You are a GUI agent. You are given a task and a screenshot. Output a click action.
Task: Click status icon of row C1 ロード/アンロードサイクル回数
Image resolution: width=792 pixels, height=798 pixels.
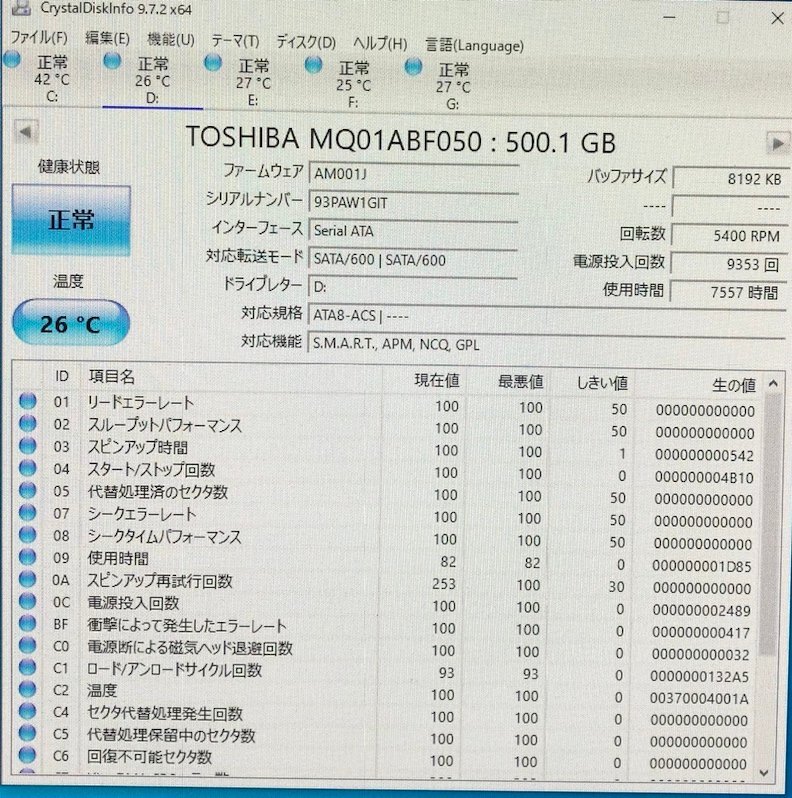pos(27,667)
